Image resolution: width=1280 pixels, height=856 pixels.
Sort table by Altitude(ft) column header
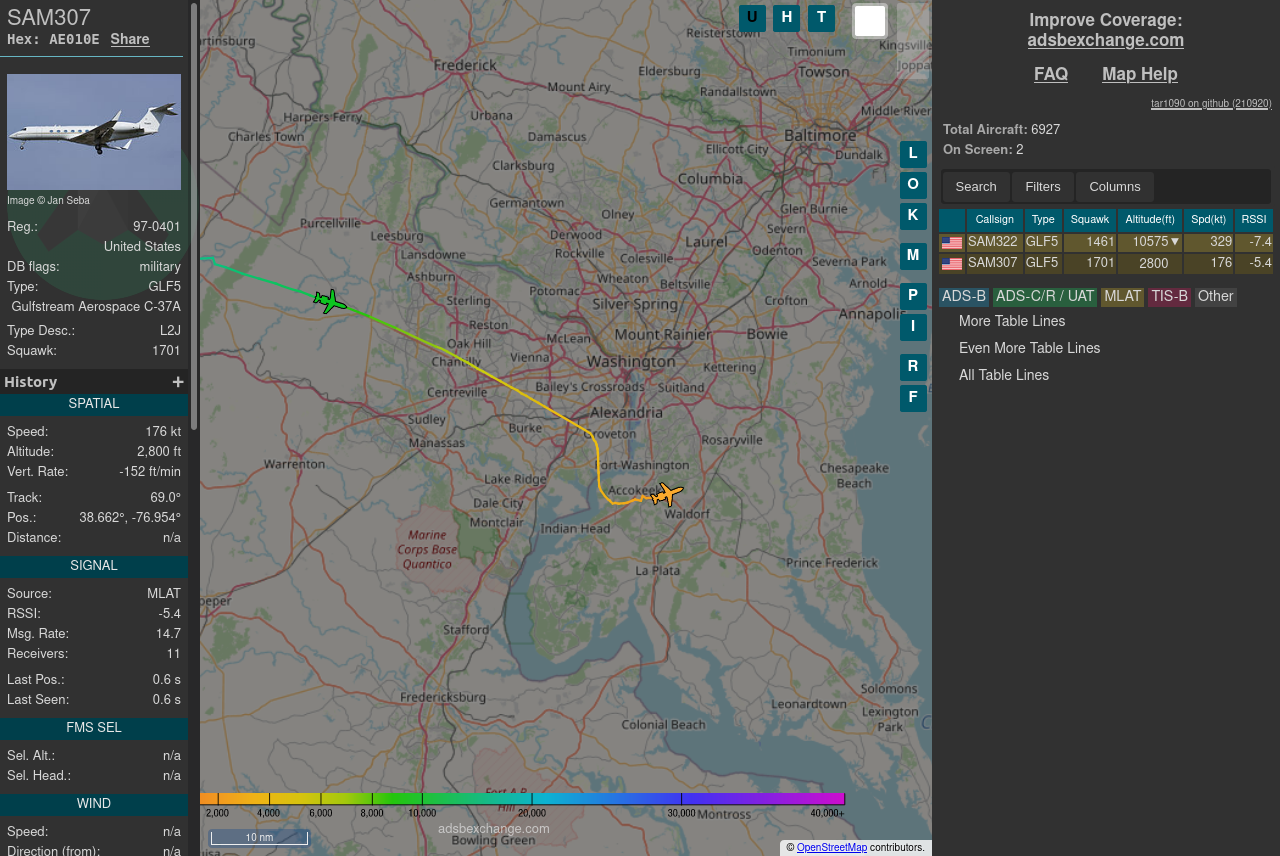(x=1150, y=220)
